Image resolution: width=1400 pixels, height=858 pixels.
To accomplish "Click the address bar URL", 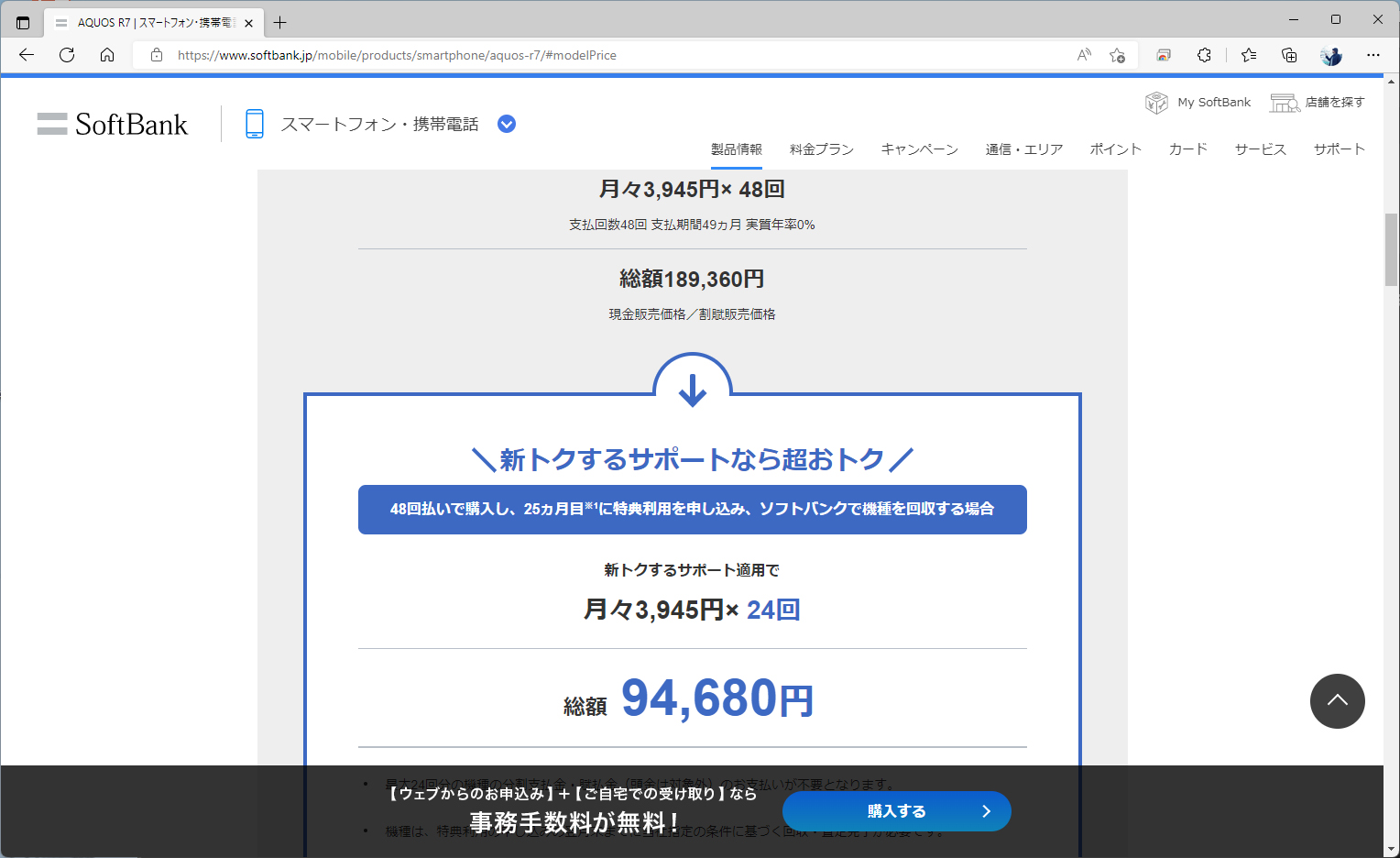I will pyautogui.click(x=397, y=55).
